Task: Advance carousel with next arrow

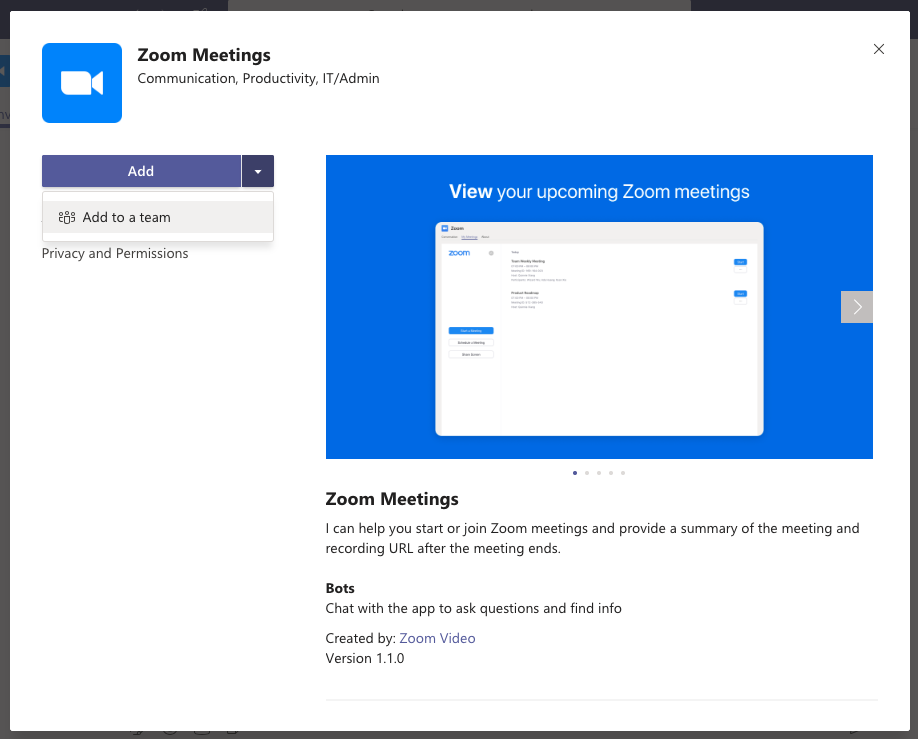Action: click(857, 307)
